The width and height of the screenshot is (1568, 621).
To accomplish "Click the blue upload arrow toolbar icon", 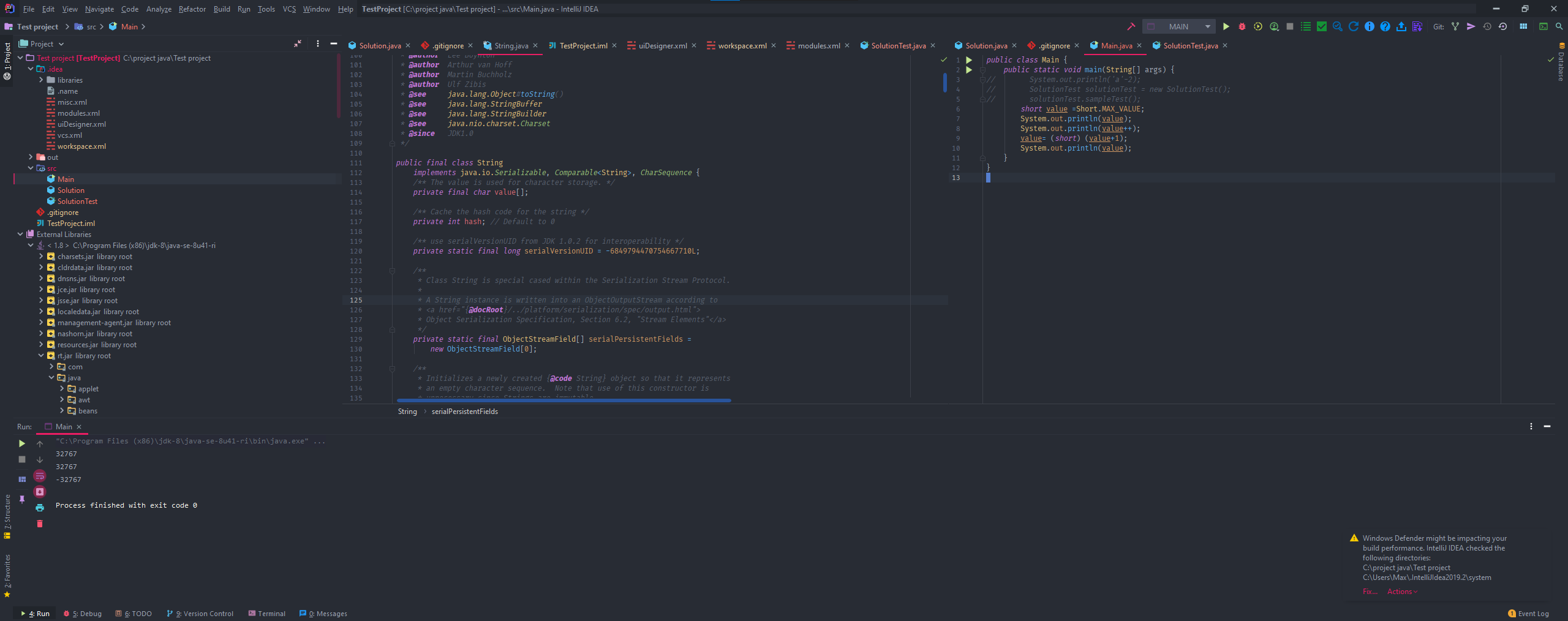I will click(x=1401, y=26).
